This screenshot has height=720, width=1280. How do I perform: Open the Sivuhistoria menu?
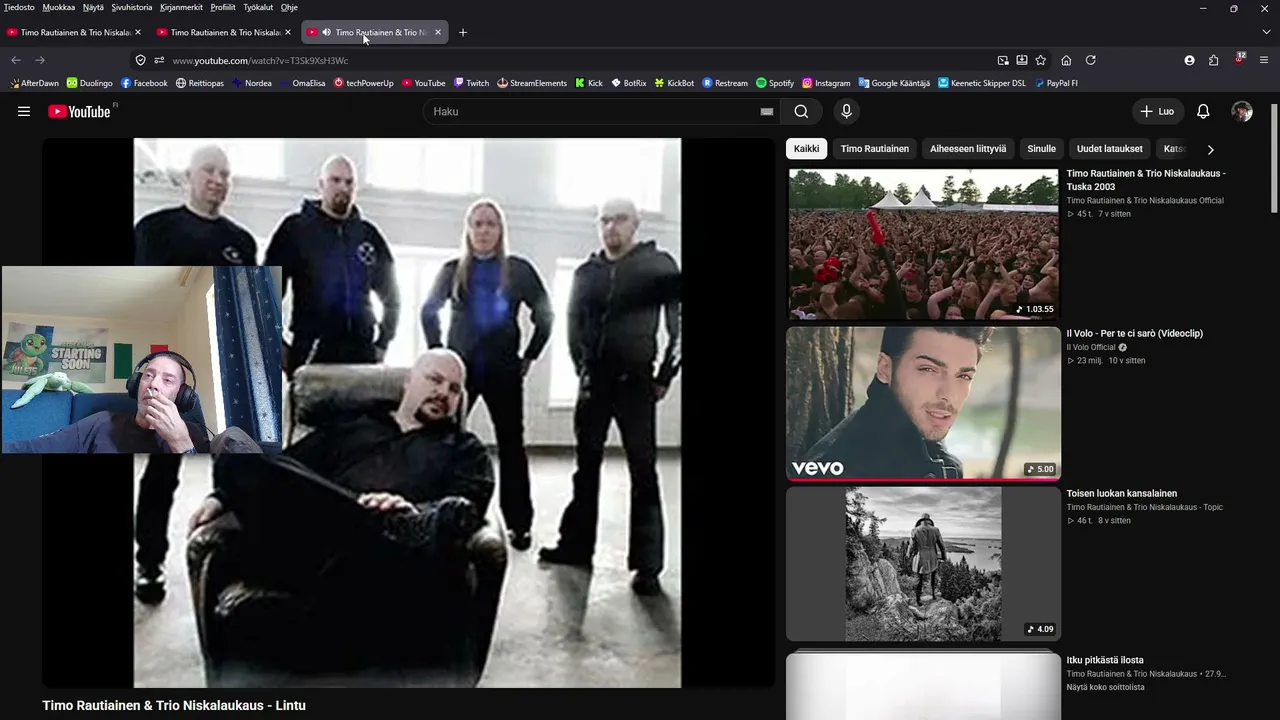coord(132,7)
